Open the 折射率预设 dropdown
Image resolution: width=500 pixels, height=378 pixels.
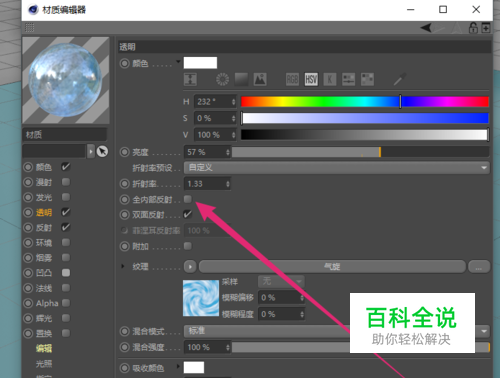pyautogui.click(x=337, y=167)
